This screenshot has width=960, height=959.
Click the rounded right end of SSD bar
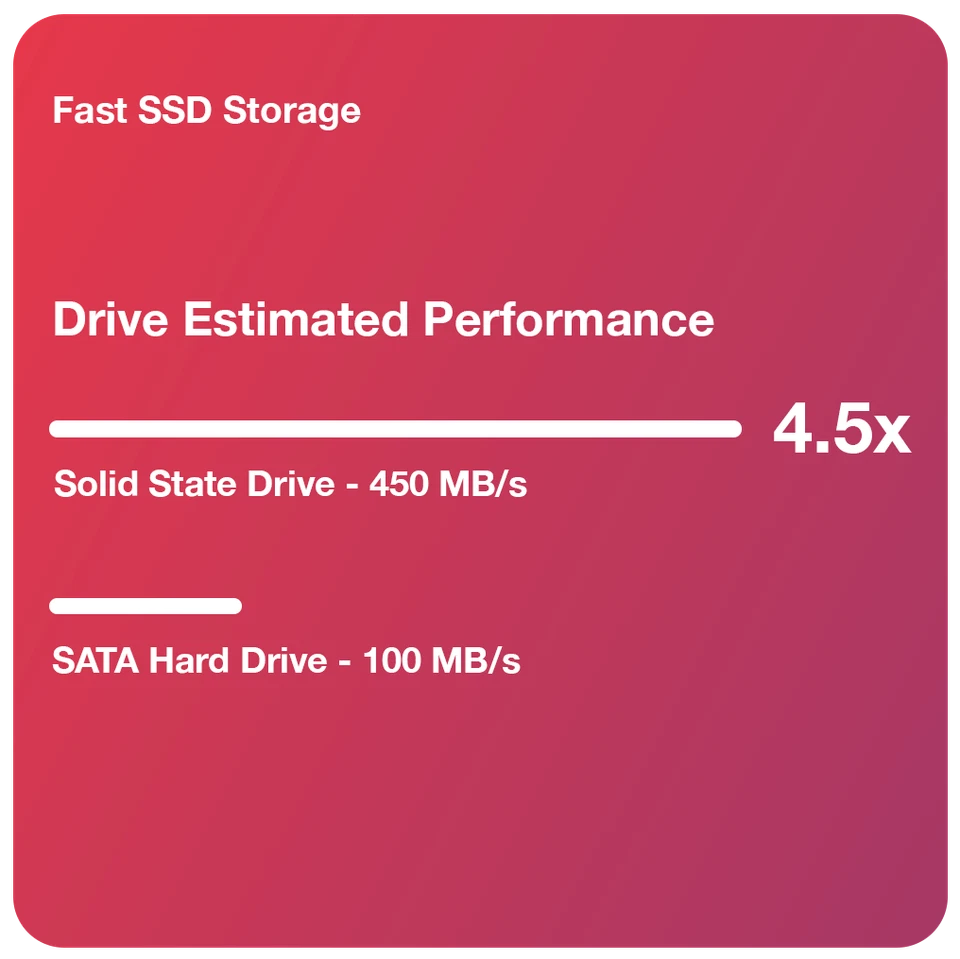tap(734, 429)
